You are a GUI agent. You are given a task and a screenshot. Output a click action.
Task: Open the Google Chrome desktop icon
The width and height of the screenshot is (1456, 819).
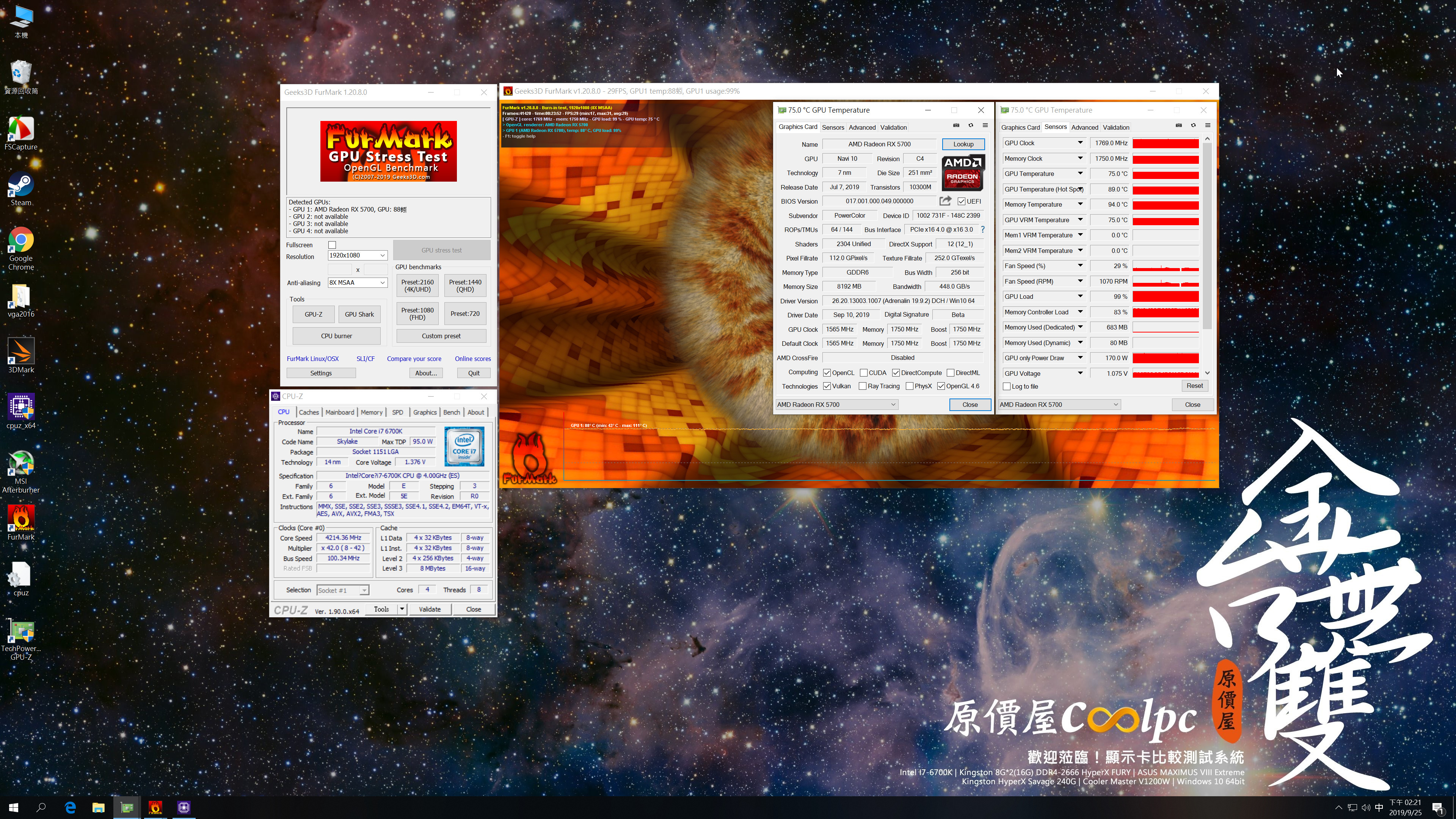tap(21, 249)
